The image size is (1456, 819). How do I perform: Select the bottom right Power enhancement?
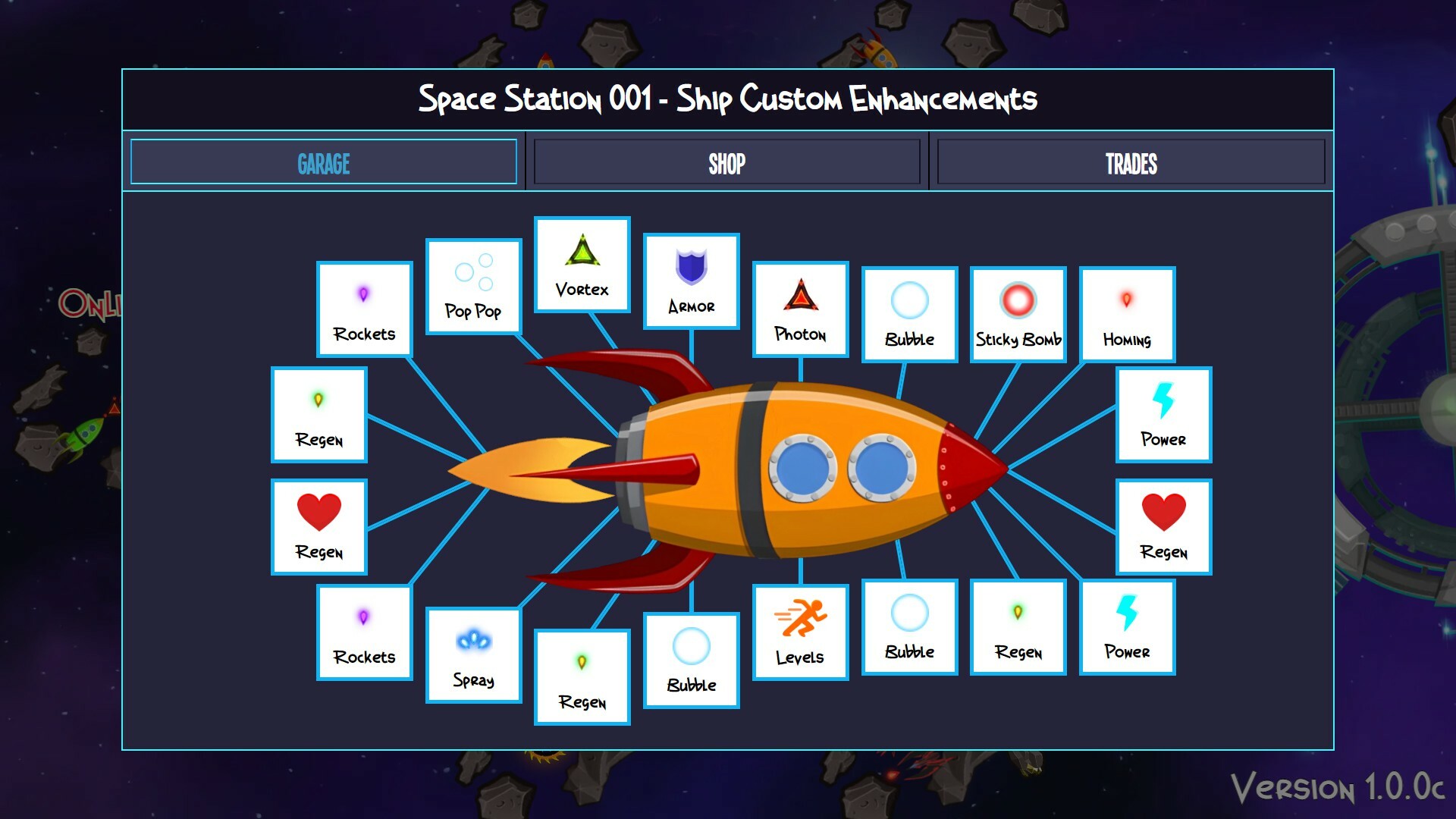pos(1127,628)
